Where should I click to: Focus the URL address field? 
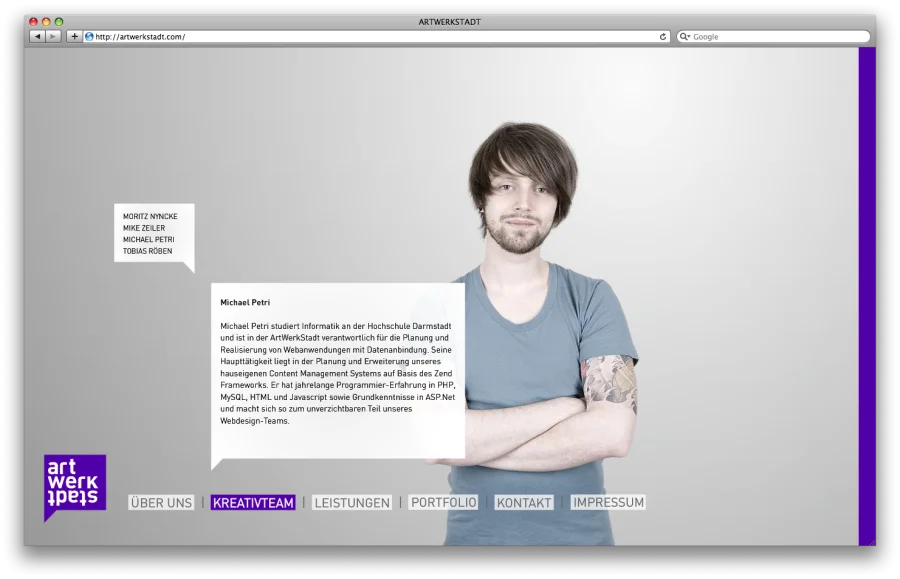(370, 37)
